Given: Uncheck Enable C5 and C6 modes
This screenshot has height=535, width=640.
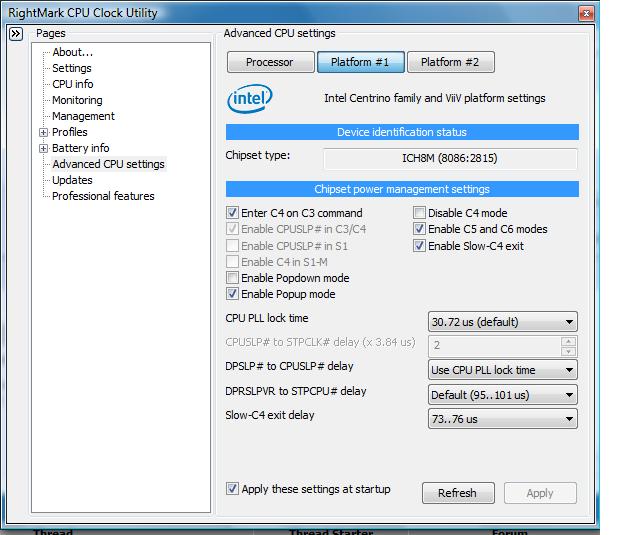Looking at the screenshot, I should [419, 229].
